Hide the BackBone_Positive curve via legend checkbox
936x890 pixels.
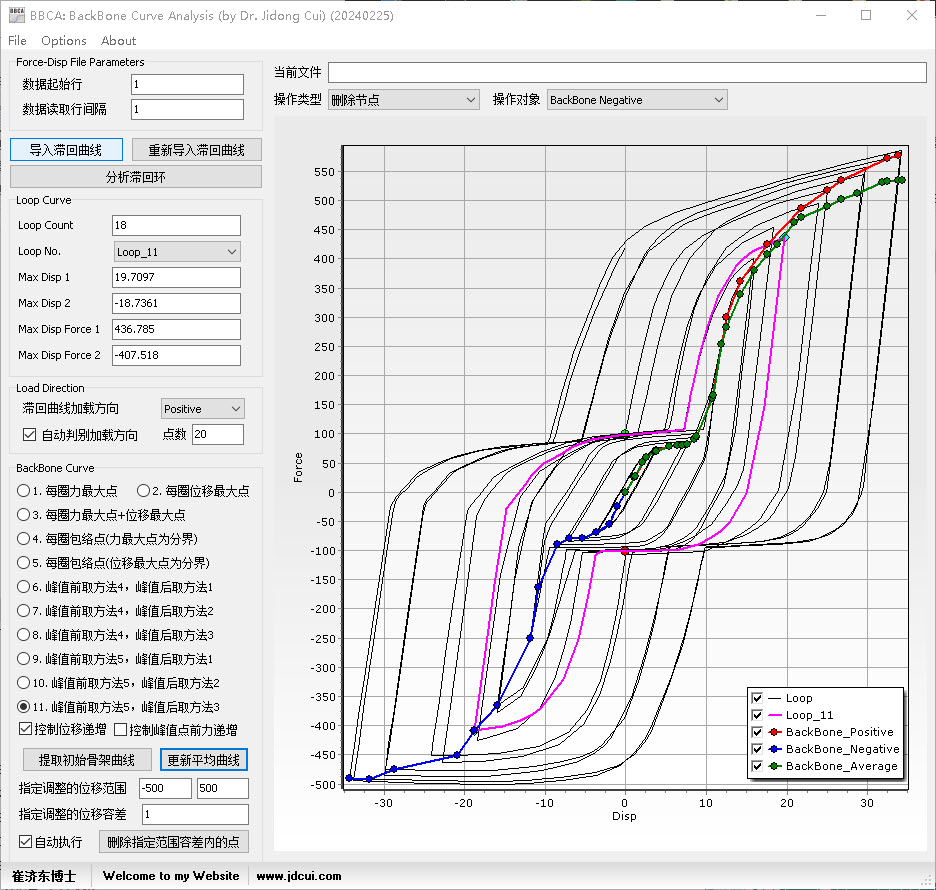click(x=757, y=732)
